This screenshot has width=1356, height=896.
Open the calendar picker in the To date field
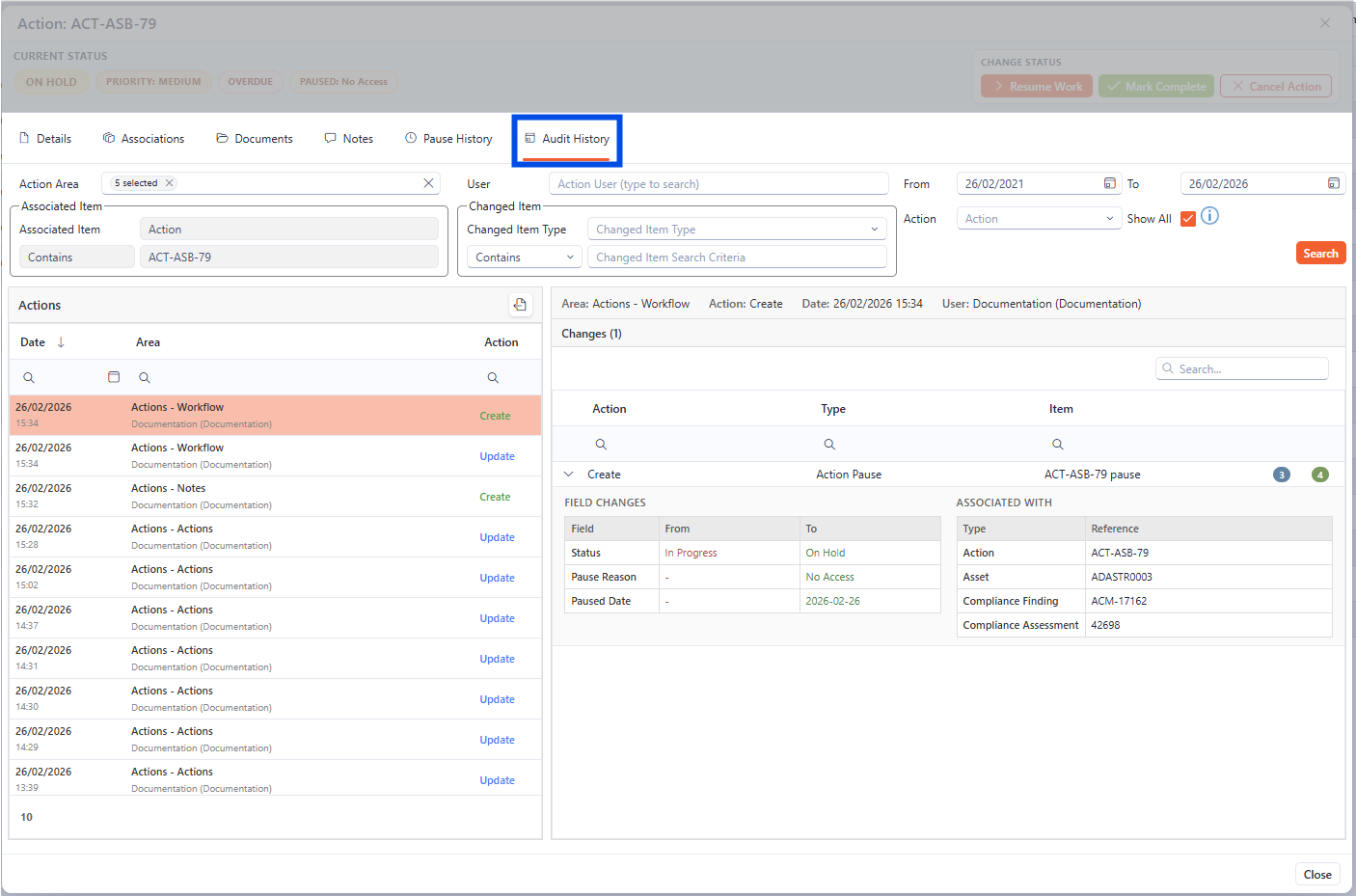click(1334, 183)
